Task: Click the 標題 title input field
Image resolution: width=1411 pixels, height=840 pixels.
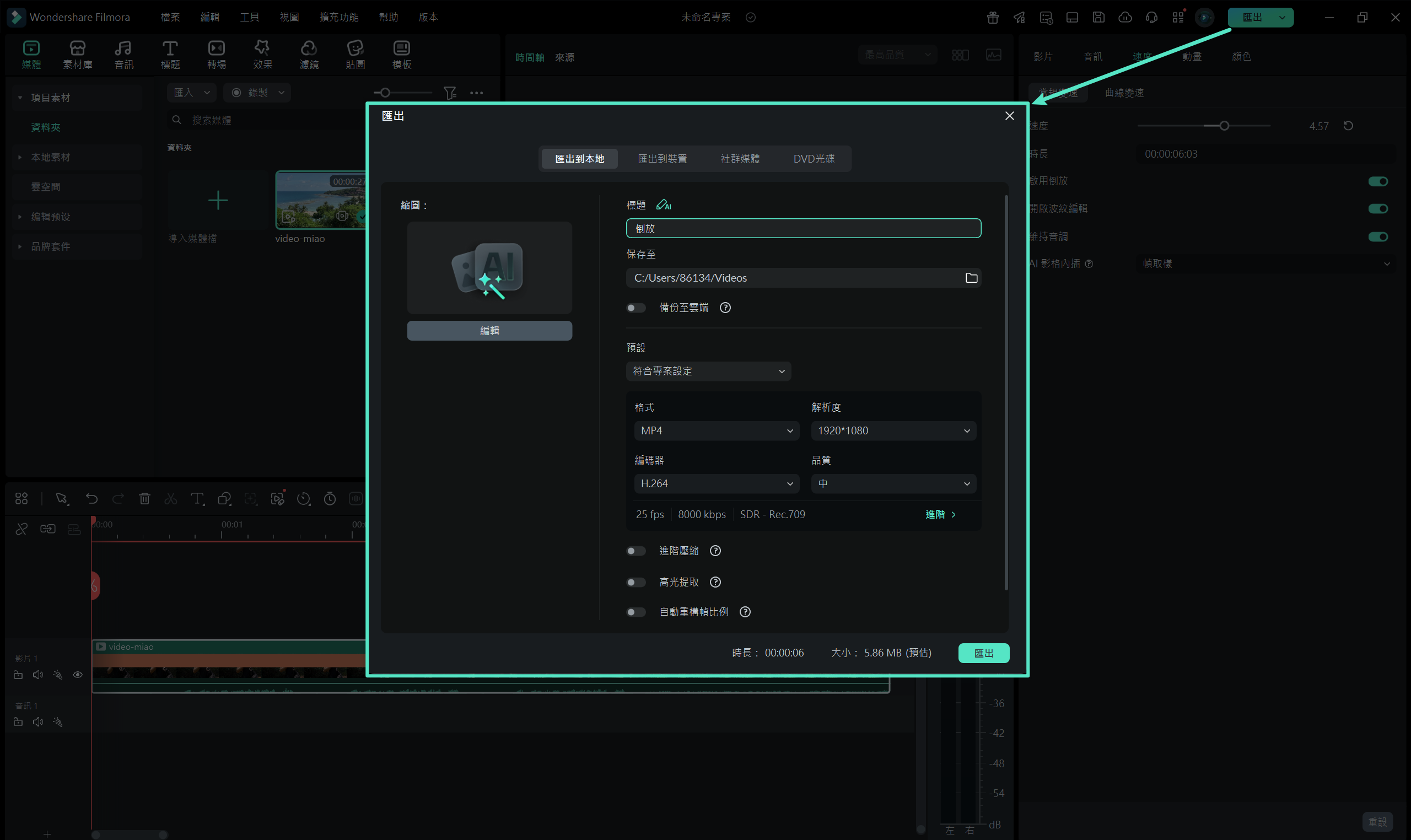Action: tap(803, 228)
